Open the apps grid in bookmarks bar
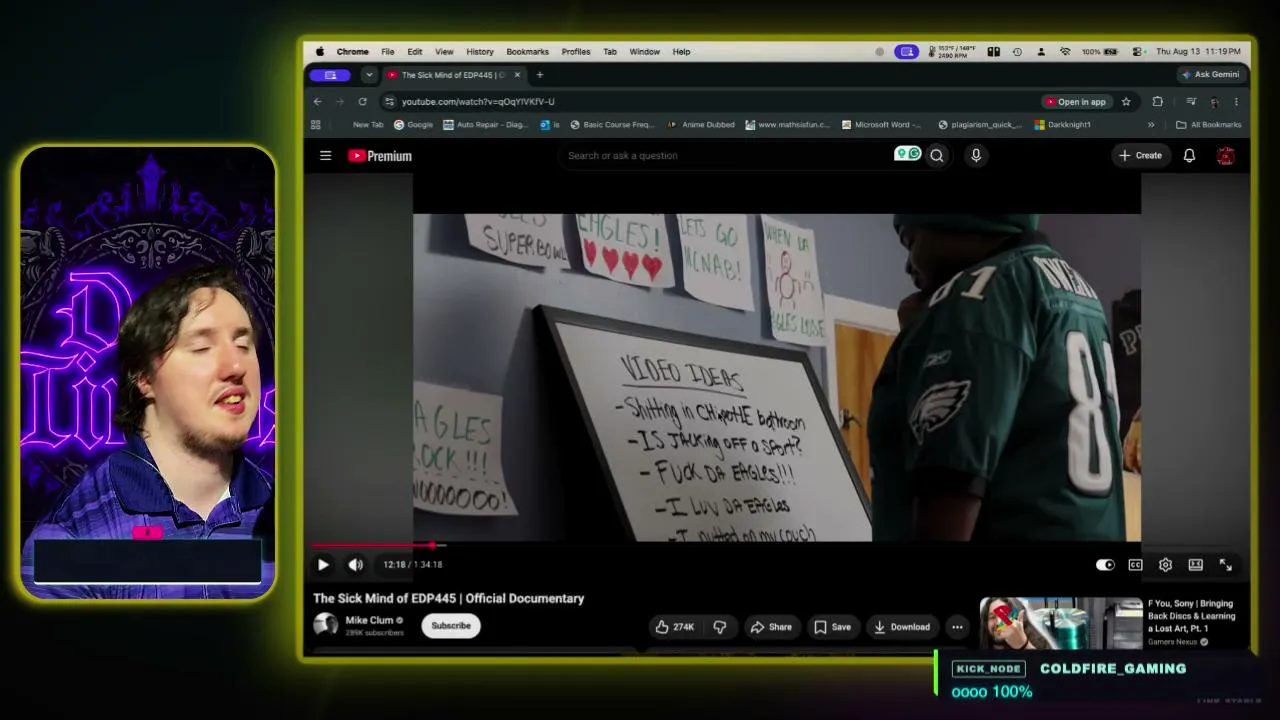1280x720 pixels. (316, 125)
